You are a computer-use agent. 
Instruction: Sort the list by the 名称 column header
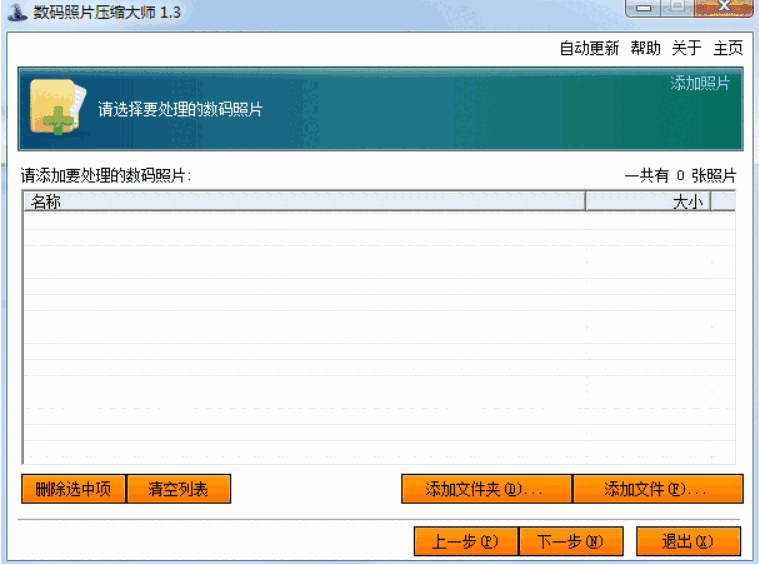(304, 201)
